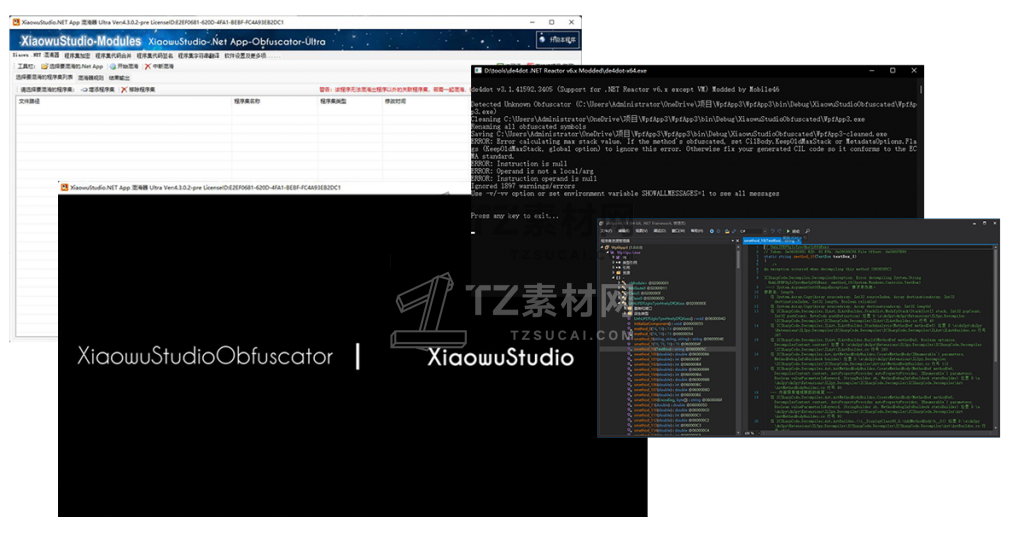The width and height of the screenshot is (1024, 546).
Task: Click the redo icon in dnSpy toolbar
Action: tap(780, 231)
